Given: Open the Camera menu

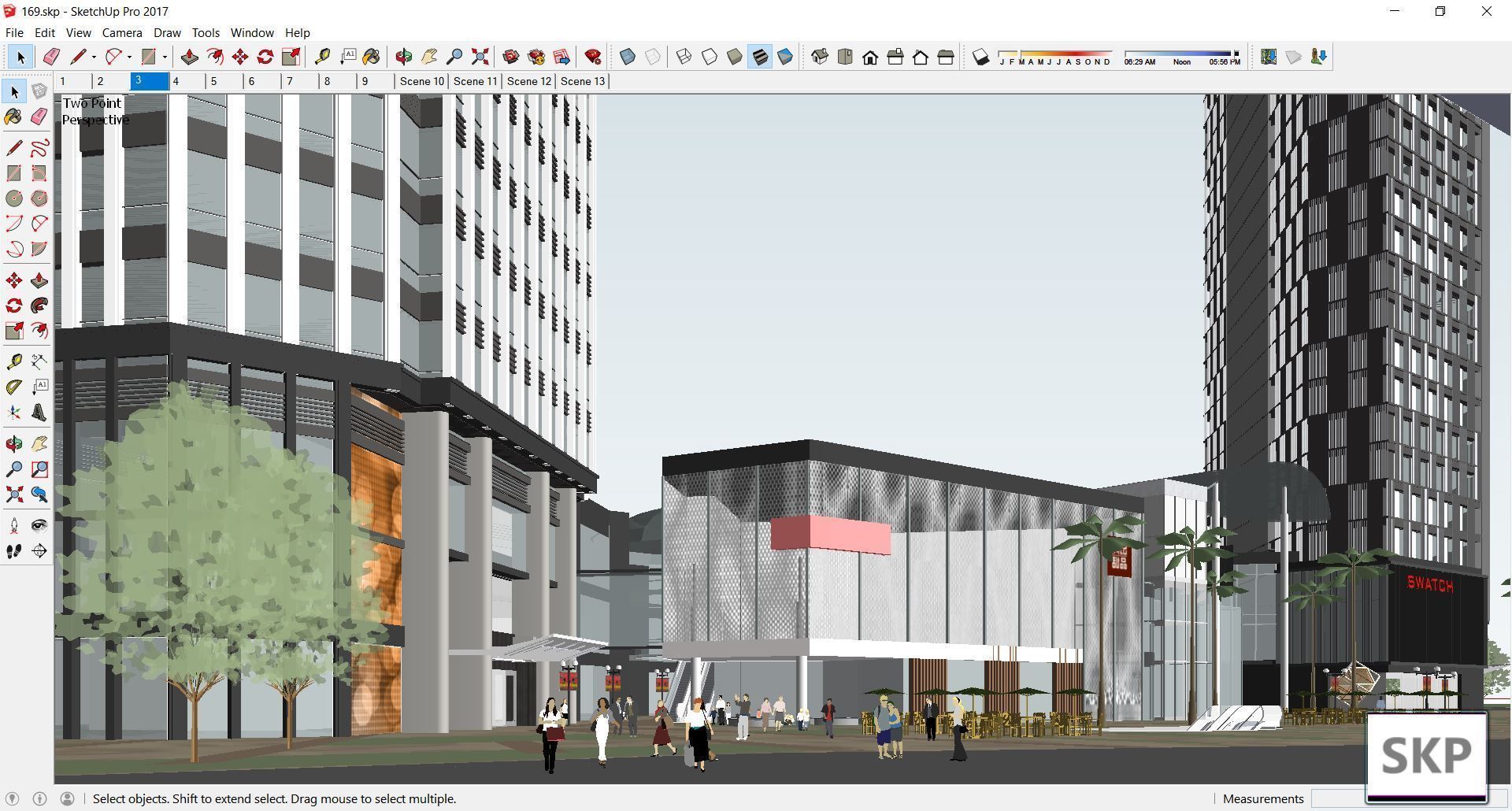Looking at the screenshot, I should [x=122, y=32].
